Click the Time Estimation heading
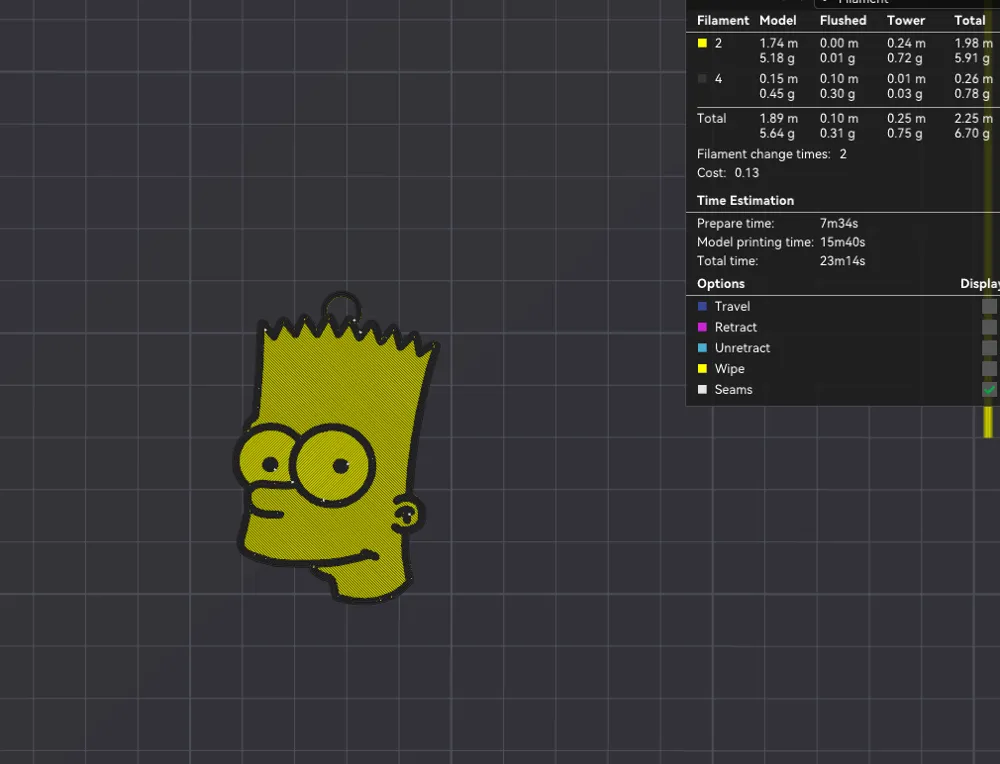 pyautogui.click(x=745, y=201)
